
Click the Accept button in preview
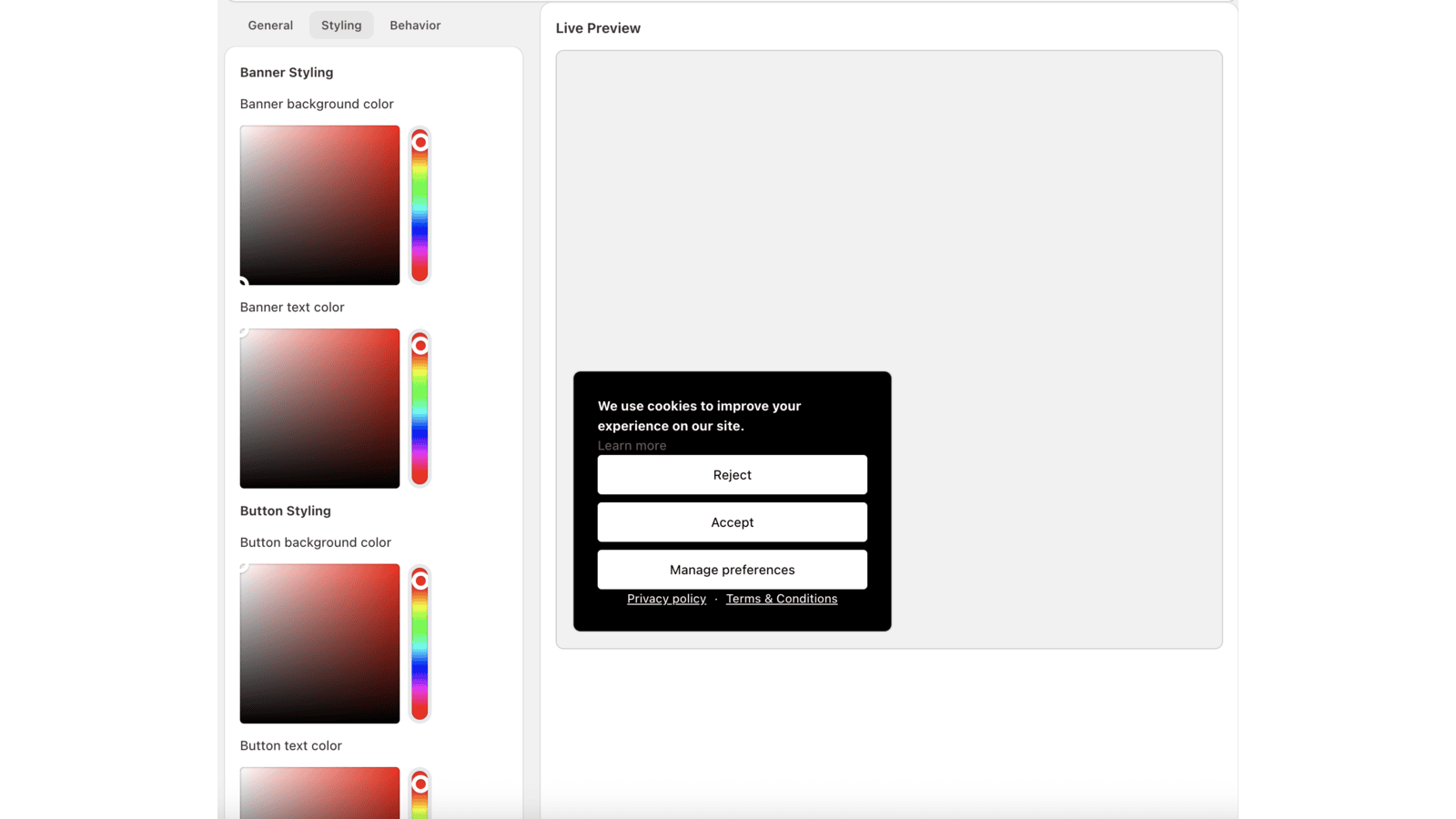click(732, 522)
